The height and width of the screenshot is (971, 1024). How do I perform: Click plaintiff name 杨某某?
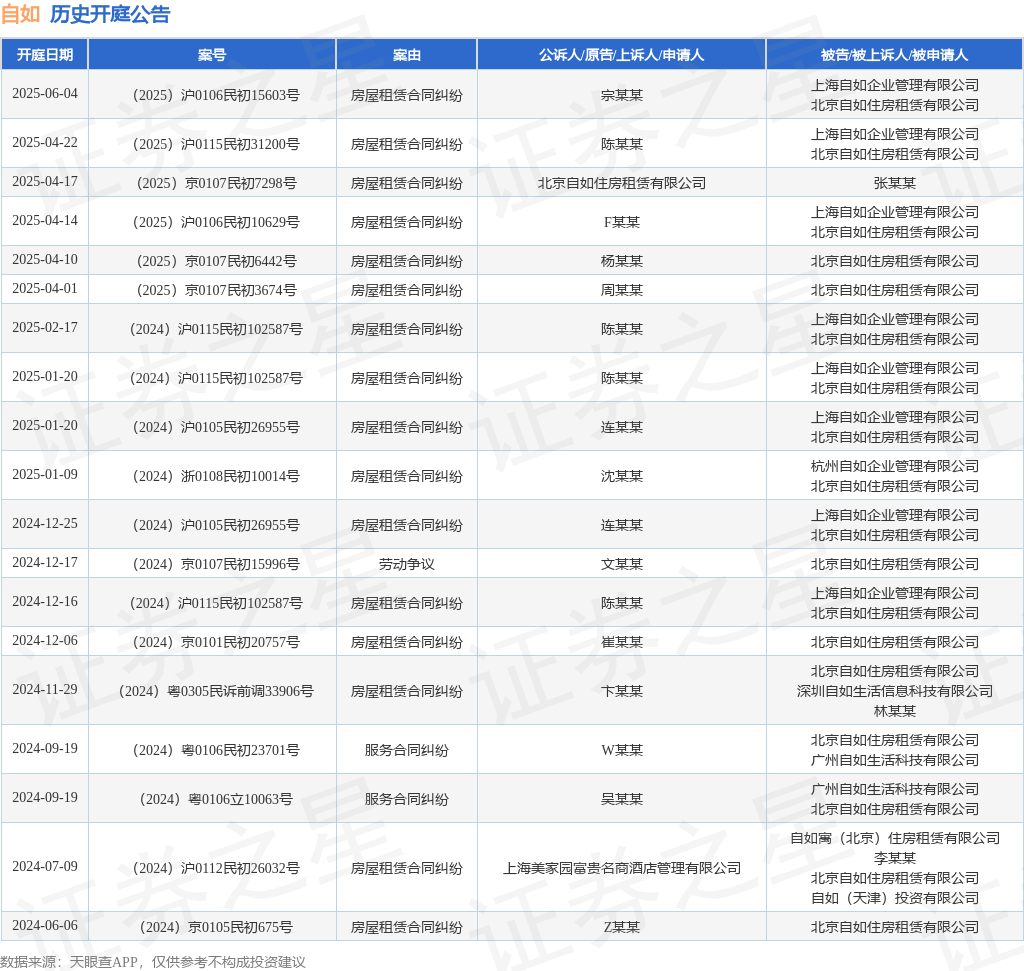pos(622,261)
